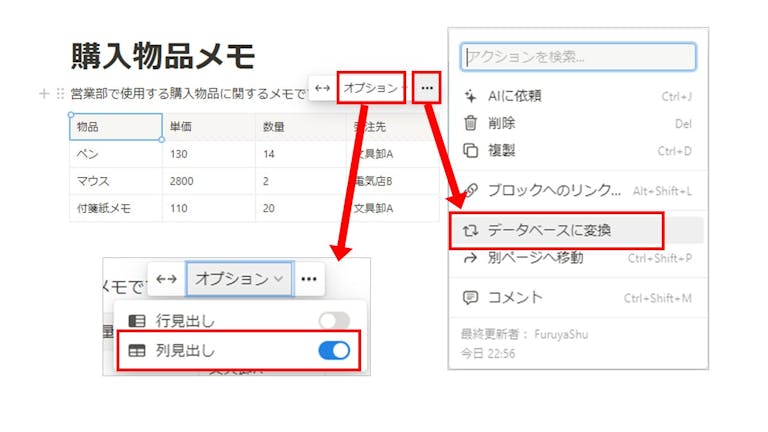Choose 複製 in the action menu
This screenshot has height=432, width=768.
(578, 150)
